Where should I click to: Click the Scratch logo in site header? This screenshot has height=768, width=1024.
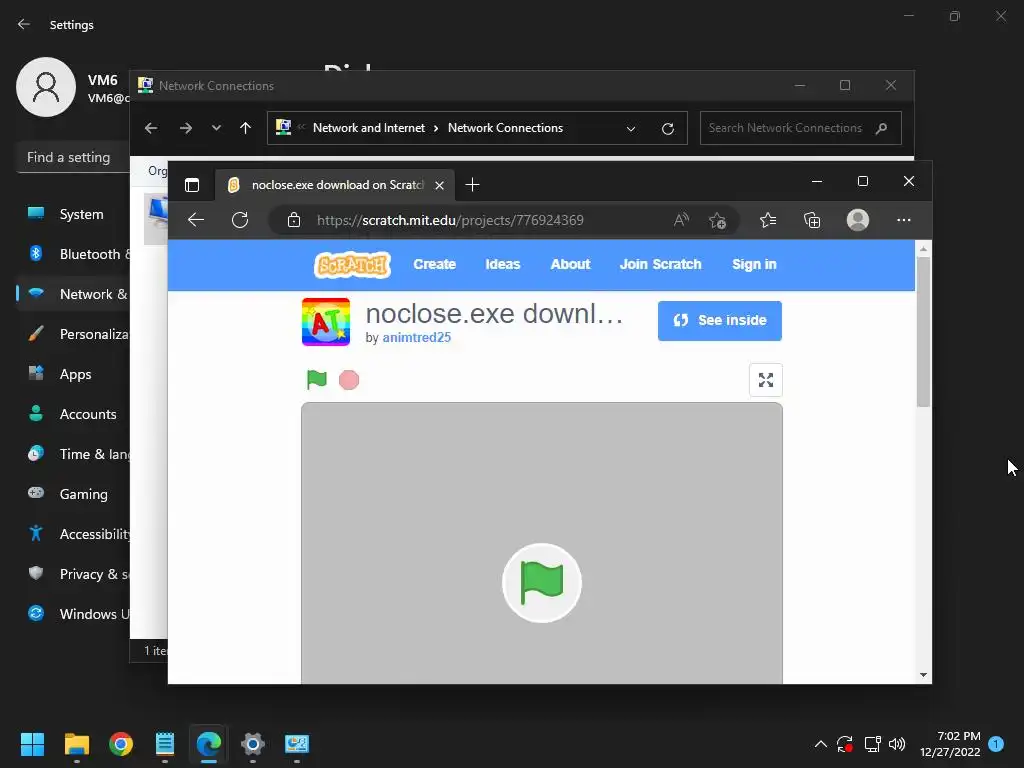353,264
